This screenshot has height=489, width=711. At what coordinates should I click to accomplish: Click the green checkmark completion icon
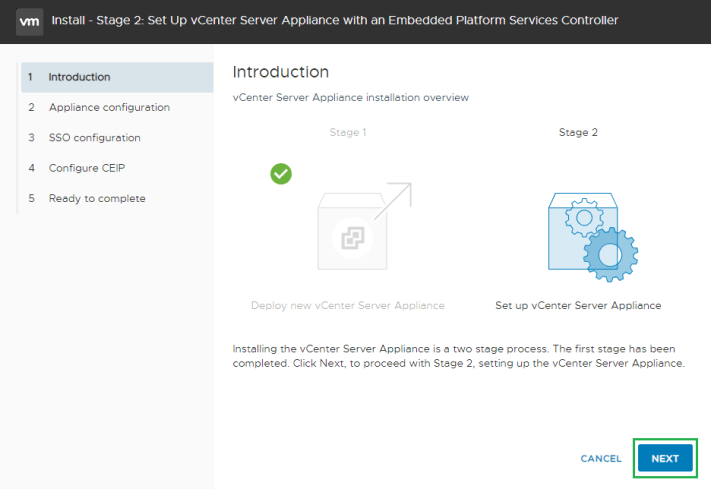[x=281, y=174]
